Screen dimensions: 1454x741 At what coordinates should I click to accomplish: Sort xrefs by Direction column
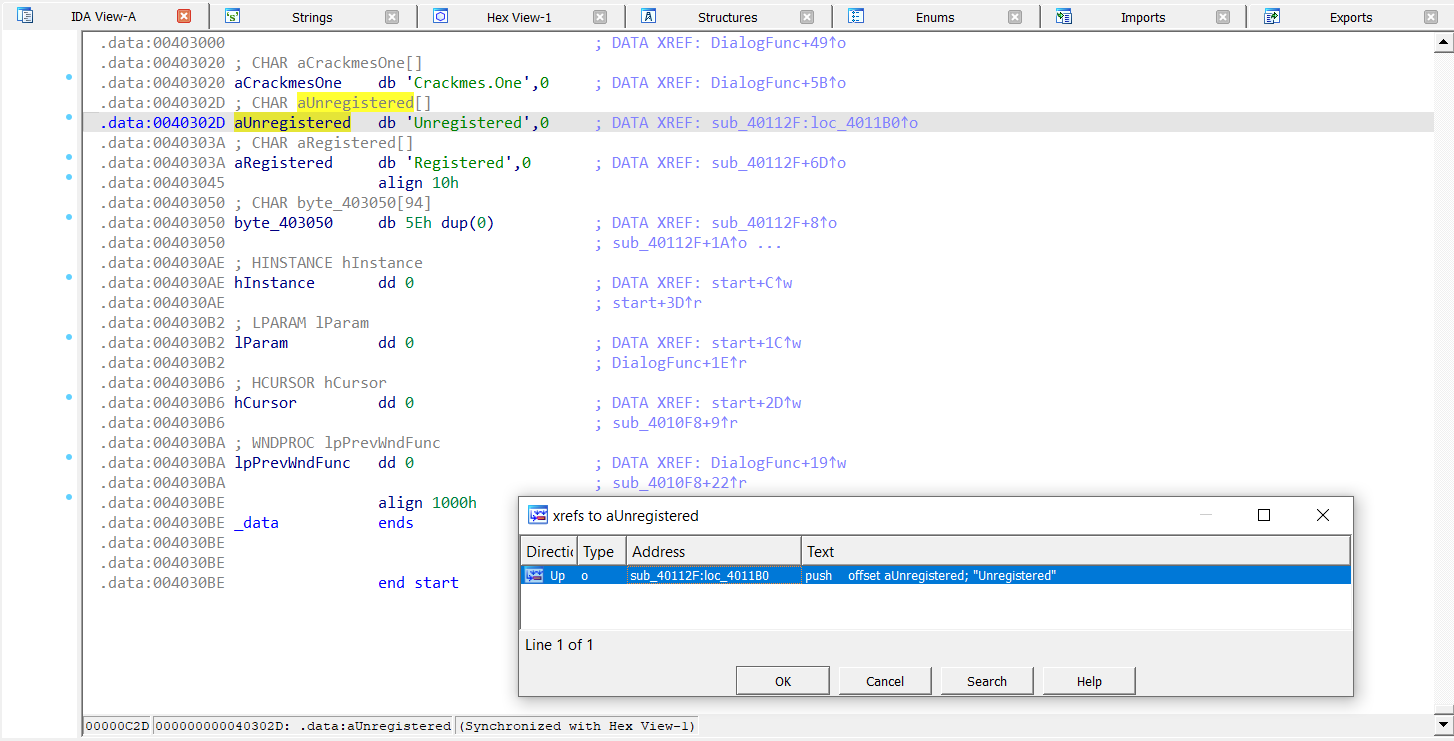click(x=549, y=551)
